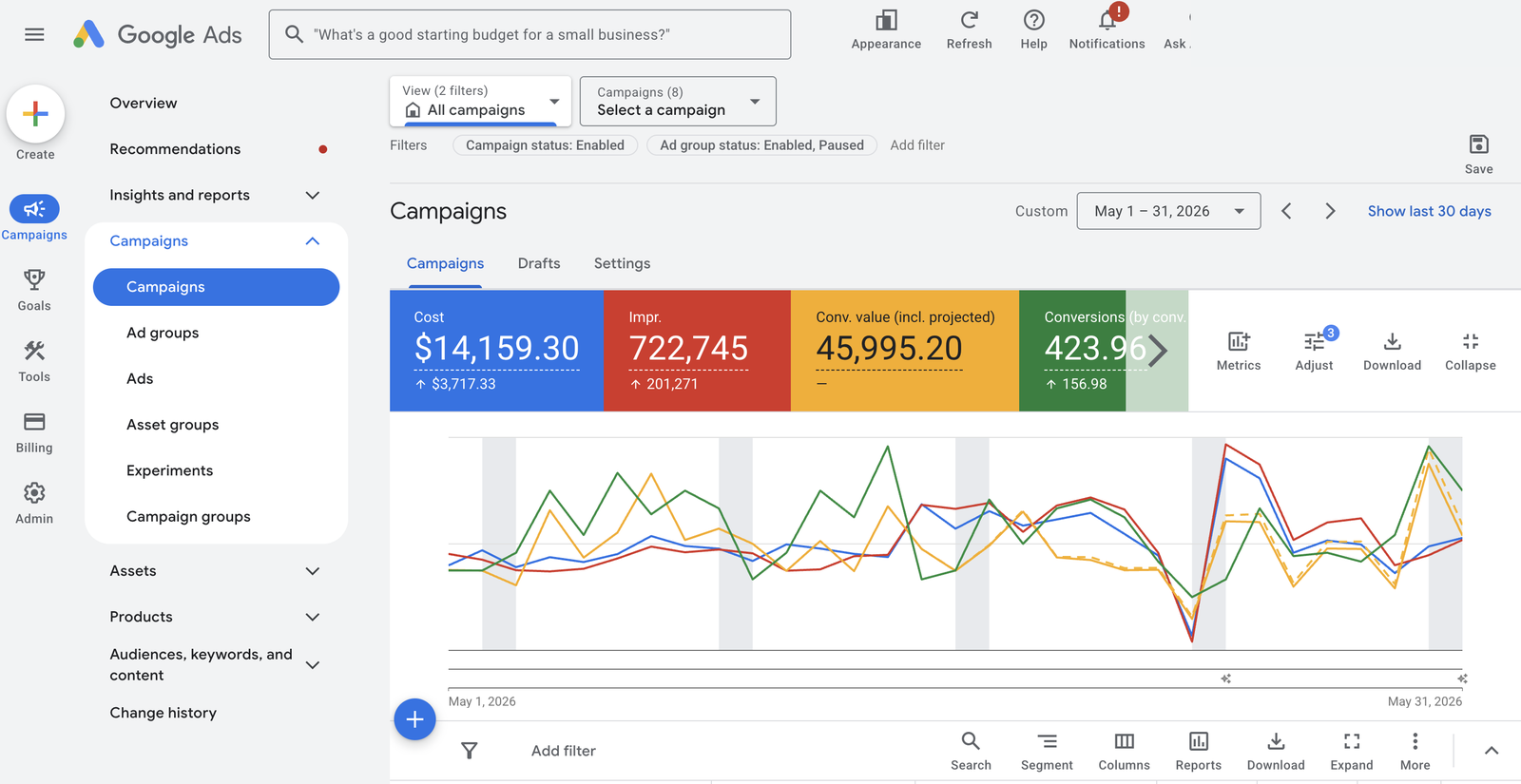Open Asset groups in the sidebar
Viewport: 1521px width, 784px height.
coord(173,425)
